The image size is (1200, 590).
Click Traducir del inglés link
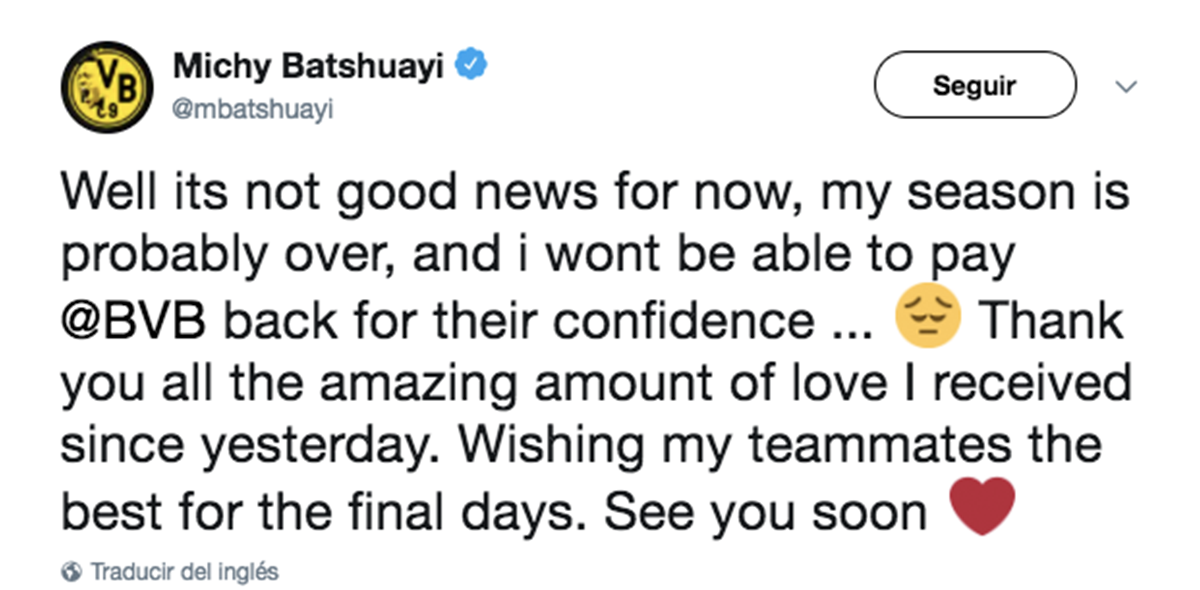184,572
